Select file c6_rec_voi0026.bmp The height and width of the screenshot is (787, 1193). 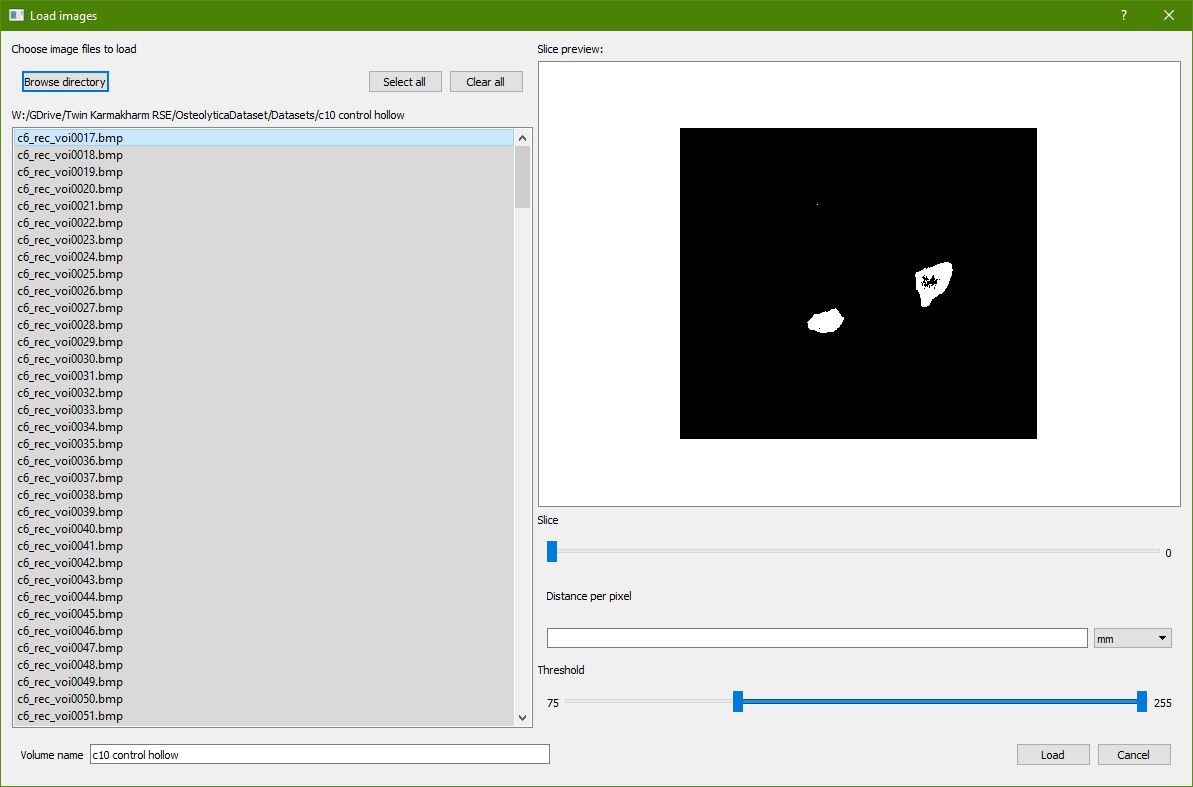point(263,291)
